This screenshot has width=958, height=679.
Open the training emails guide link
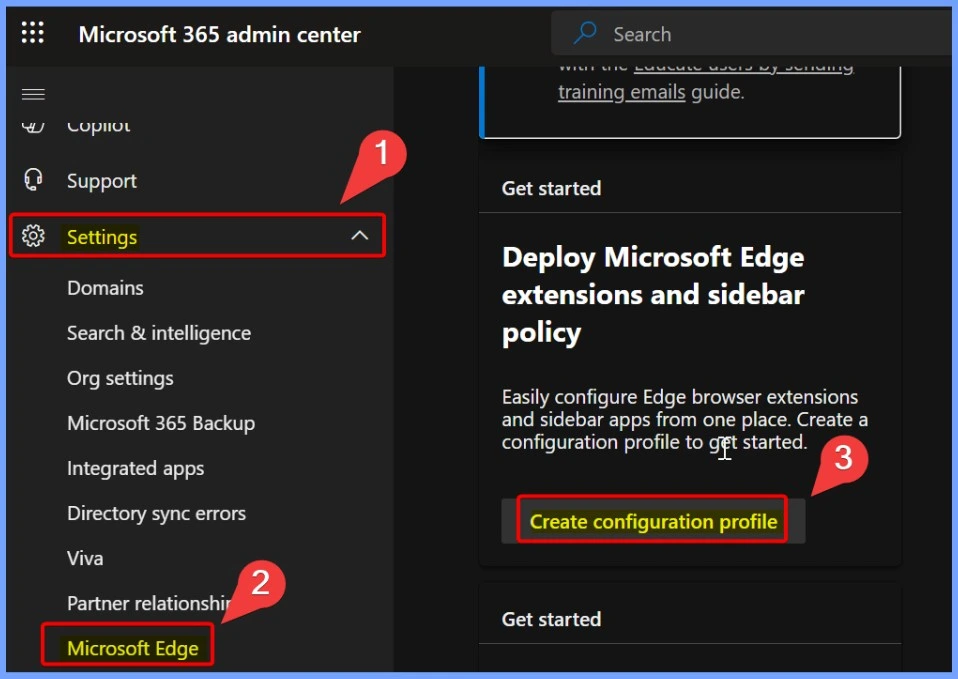pyautogui.click(x=621, y=92)
